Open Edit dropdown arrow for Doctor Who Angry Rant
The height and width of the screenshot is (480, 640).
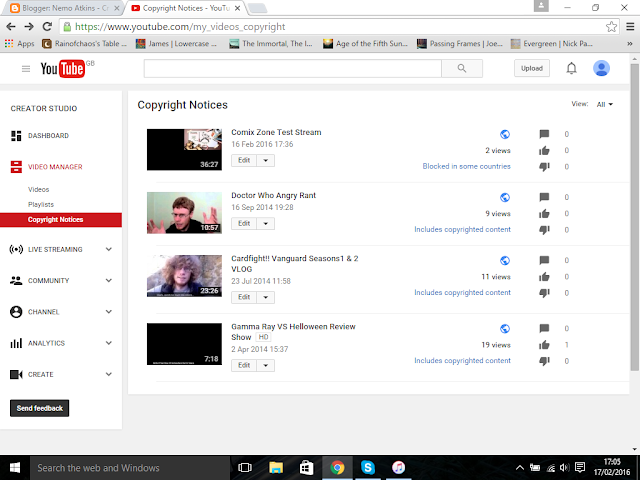[266, 224]
